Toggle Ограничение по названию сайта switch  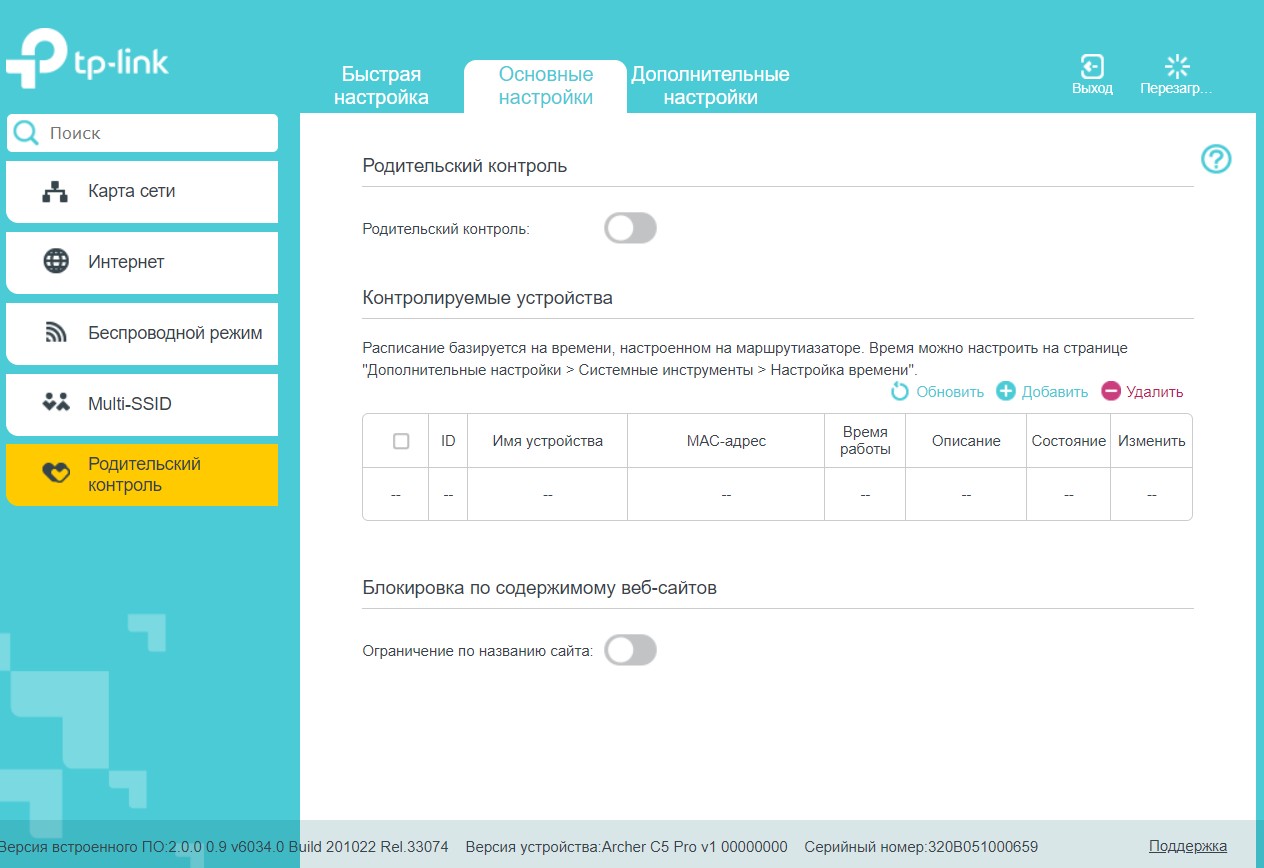pos(630,650)
